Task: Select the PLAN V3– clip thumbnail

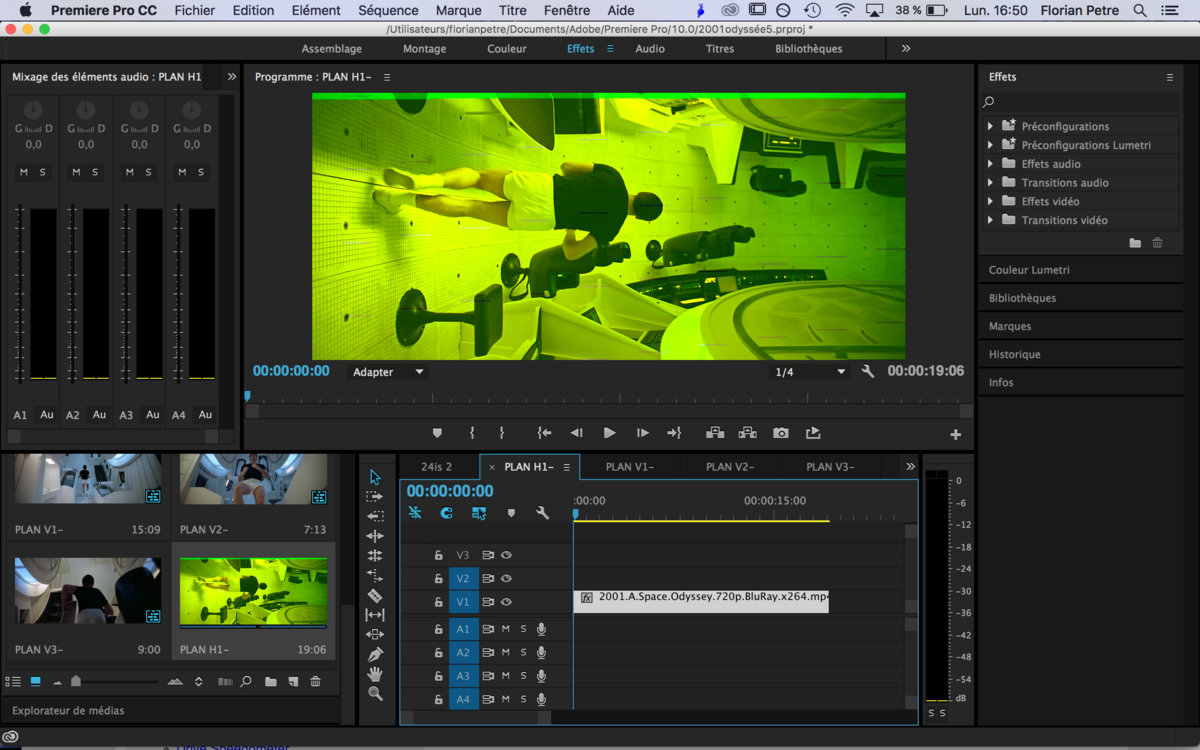Action: point(87,590)
